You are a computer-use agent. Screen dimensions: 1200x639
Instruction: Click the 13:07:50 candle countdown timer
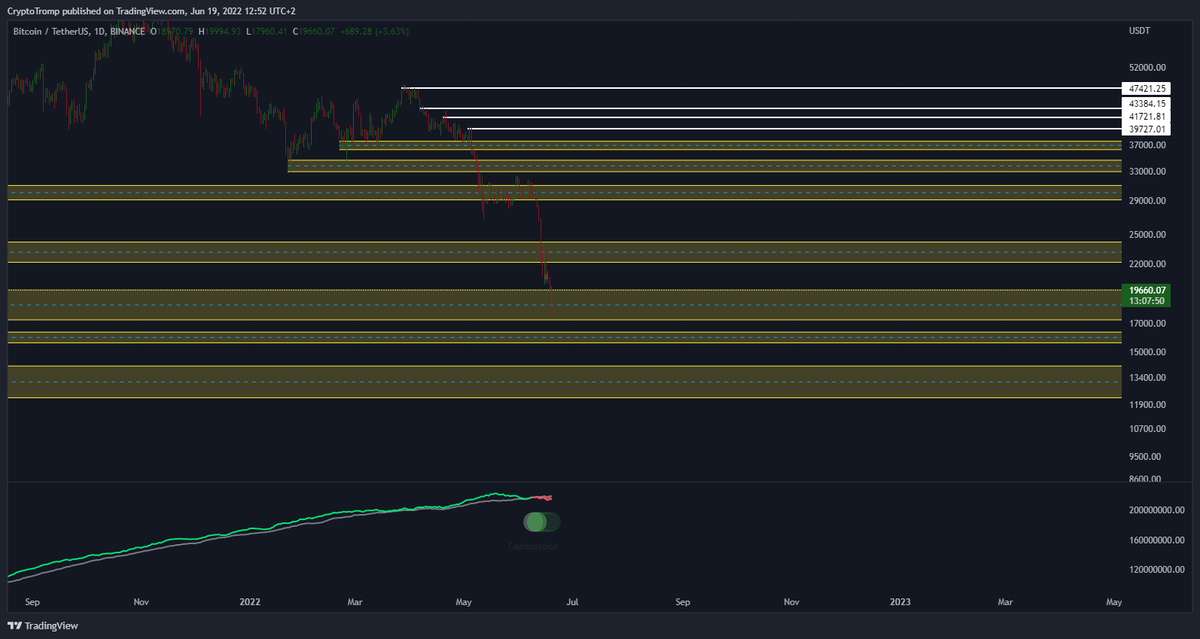(1145, 299)
